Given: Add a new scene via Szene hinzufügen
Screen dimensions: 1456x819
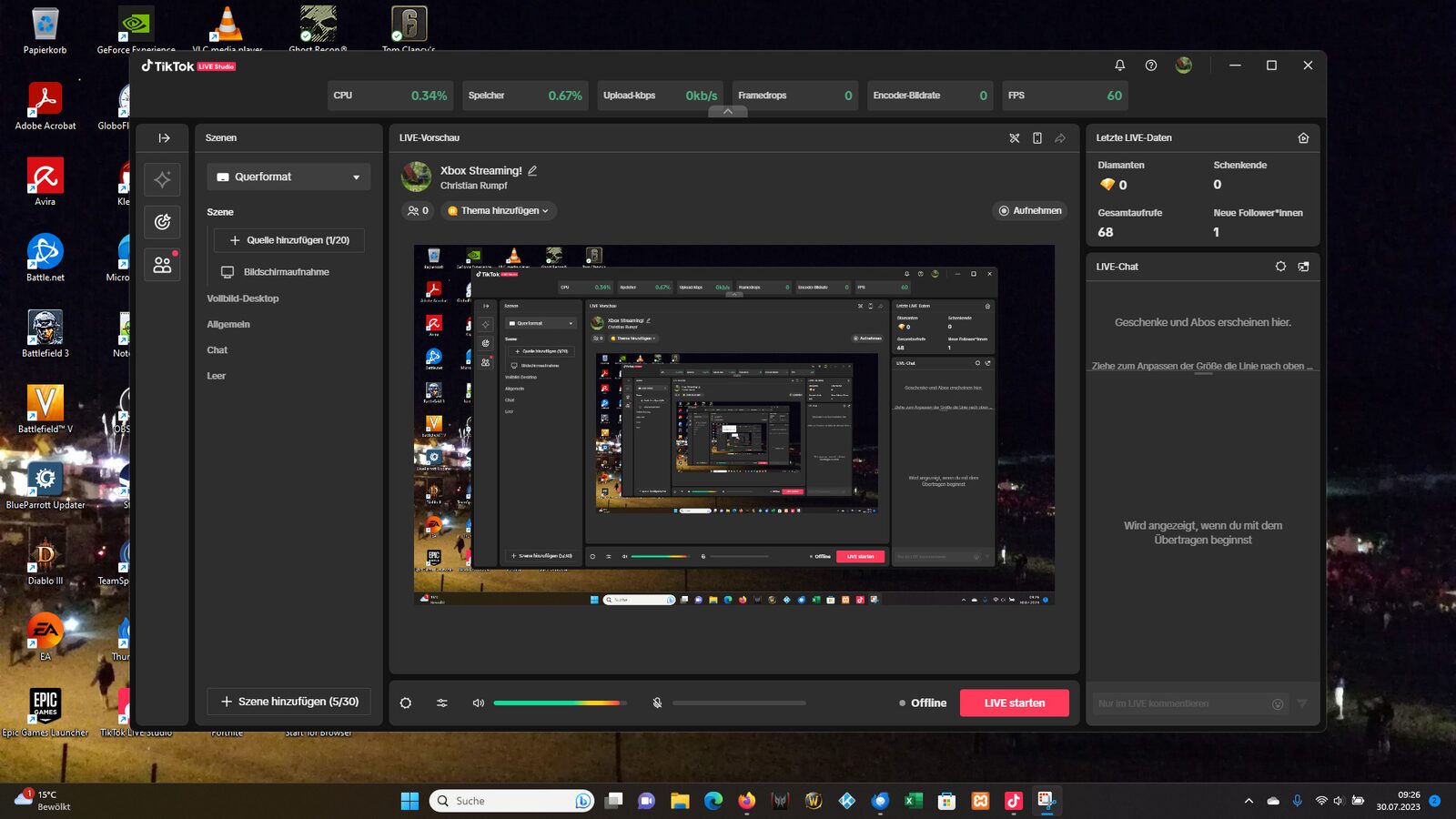Looking at the screenshot, I should point(288,702).
